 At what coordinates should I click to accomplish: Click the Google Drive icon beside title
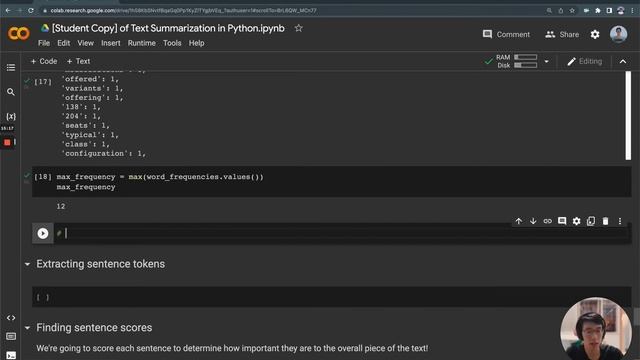(44, 28)
